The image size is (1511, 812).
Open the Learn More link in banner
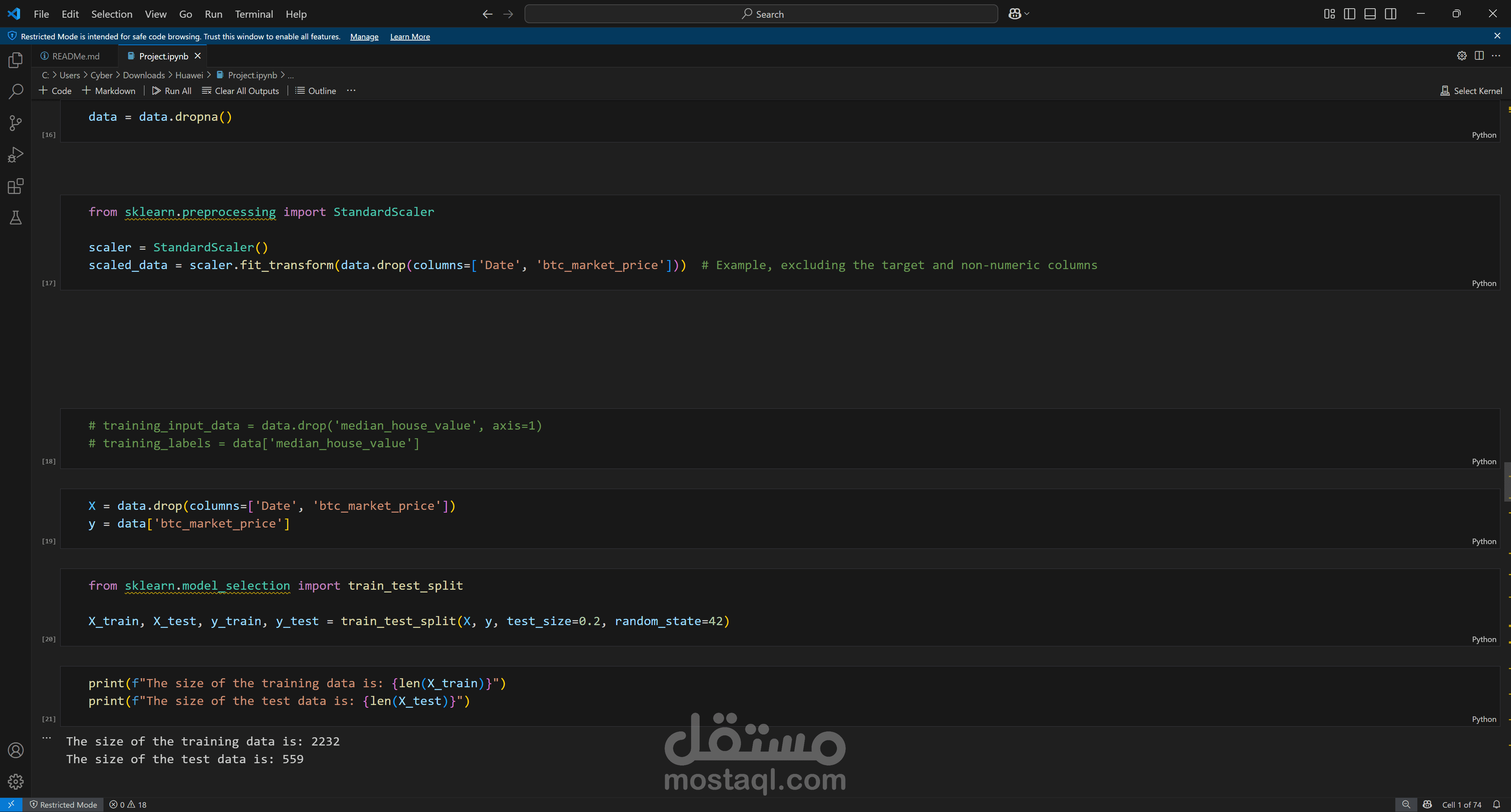[409, 36]
